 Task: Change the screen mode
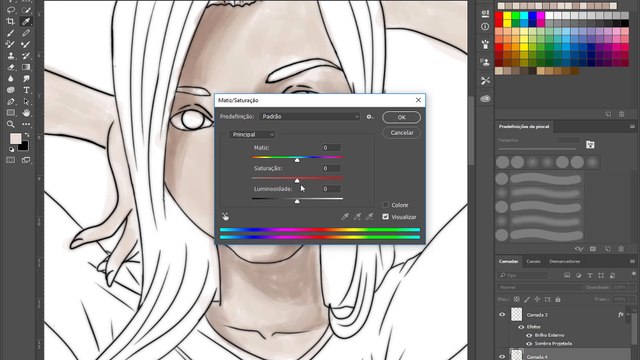26,160
